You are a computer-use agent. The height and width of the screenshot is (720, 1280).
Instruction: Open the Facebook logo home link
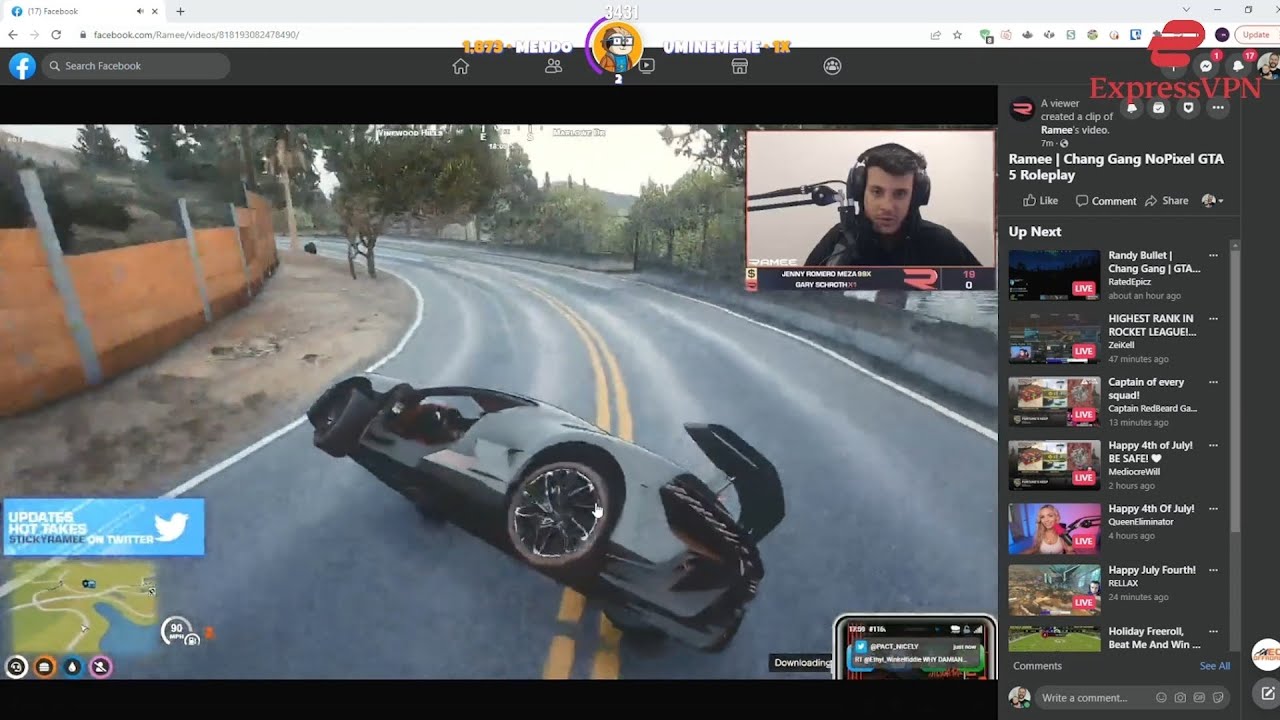(22, 66)
